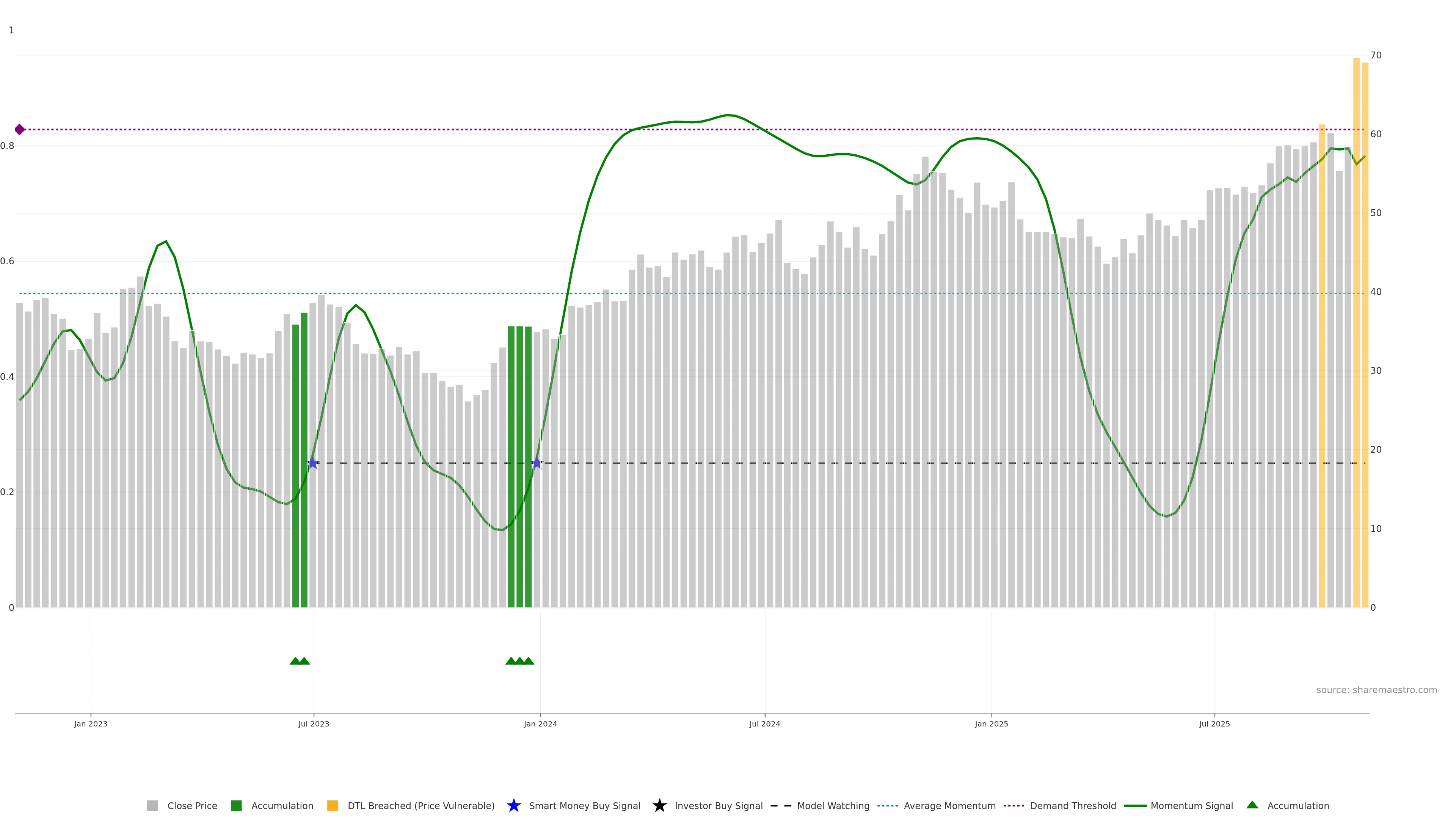
Task: Click the blue star near Jan 2024
Action: pyautogui.click(x=537, y=463)
